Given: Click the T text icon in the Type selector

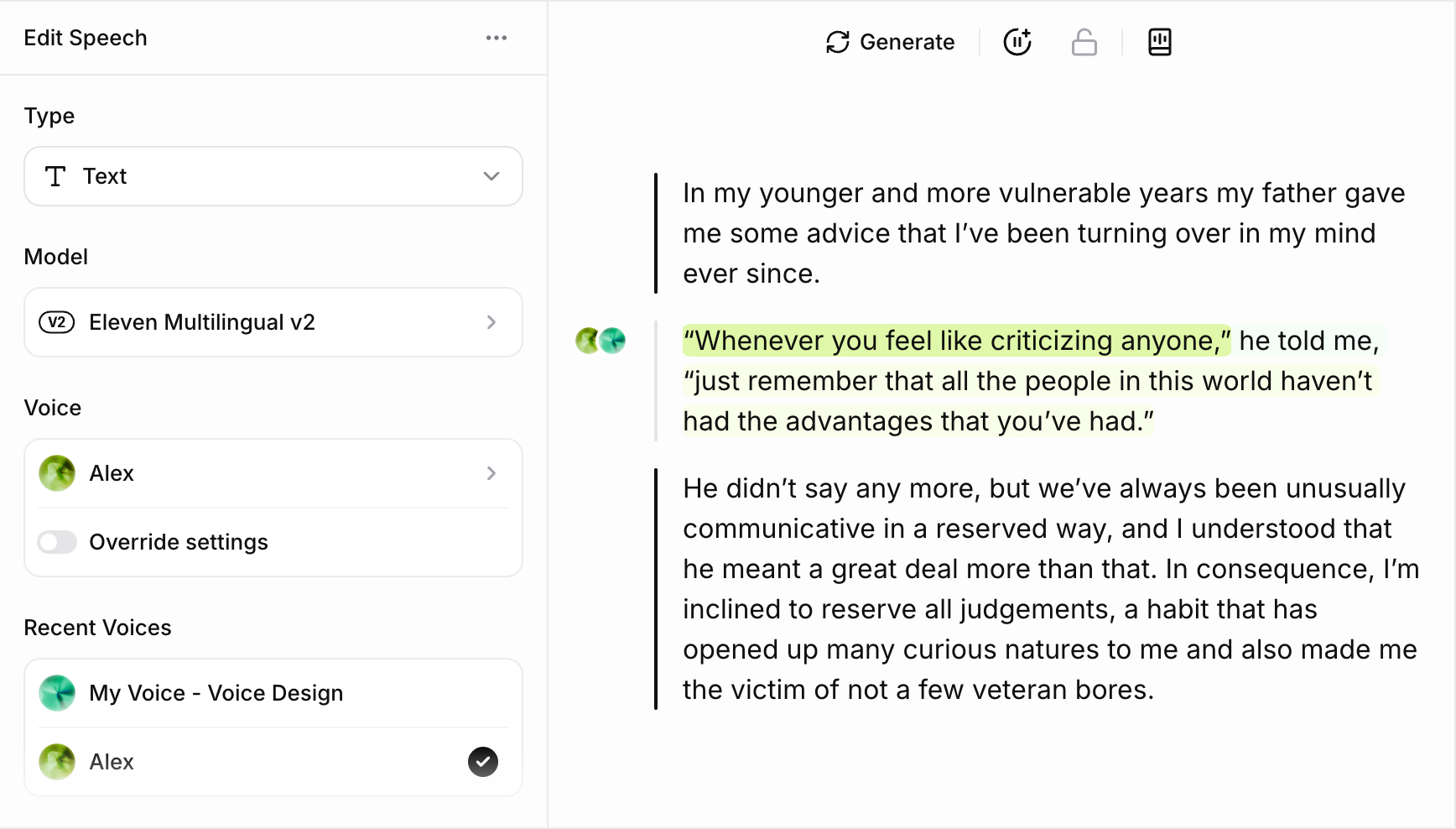Looking at the screenshot, I should [55, 176].
